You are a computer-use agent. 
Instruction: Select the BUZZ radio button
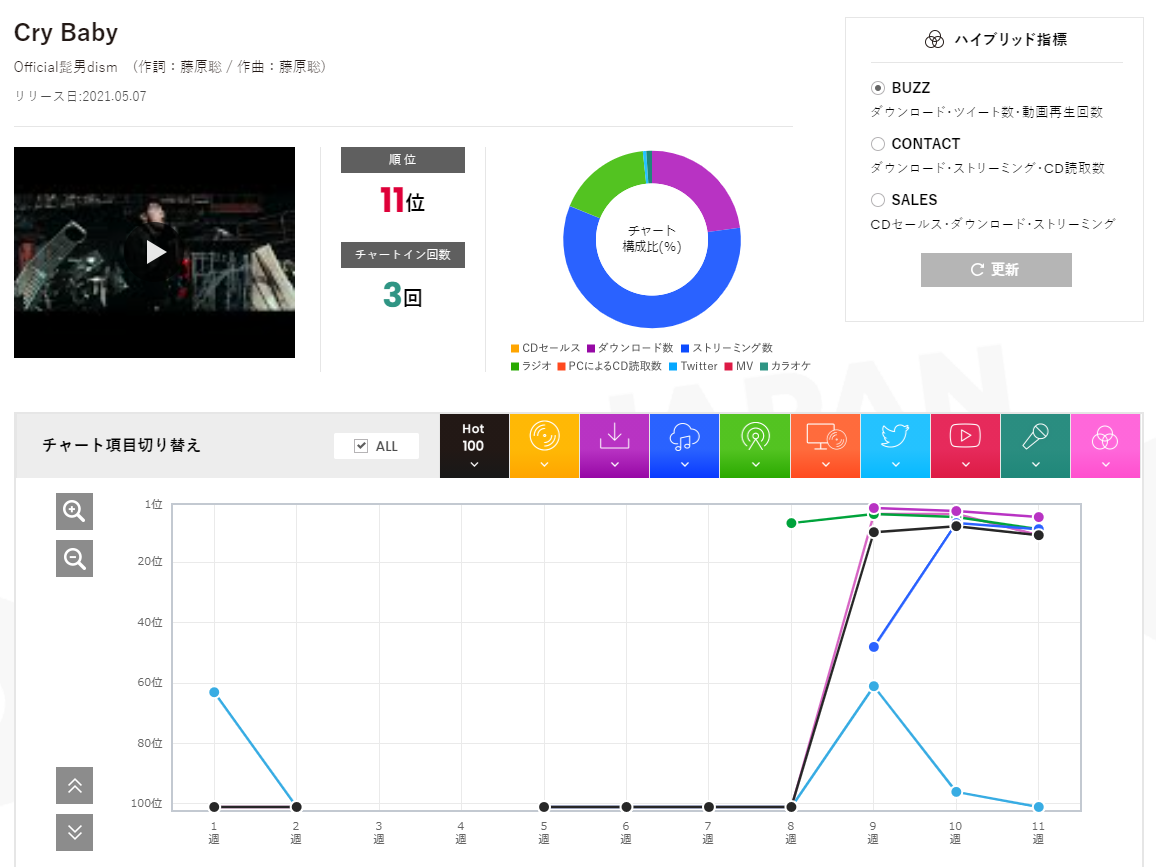[877, 88]
